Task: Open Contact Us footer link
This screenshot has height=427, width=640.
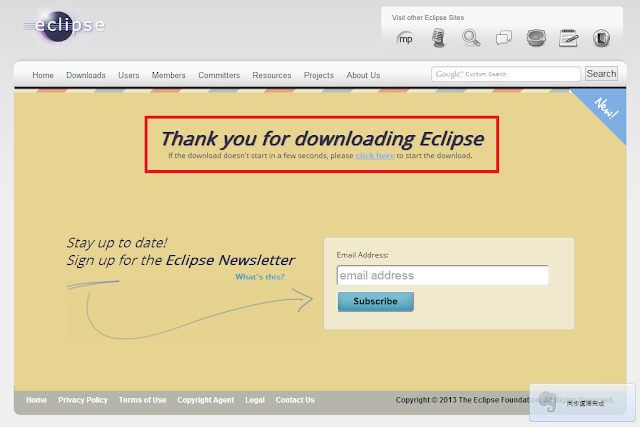Action: (295, 400)
